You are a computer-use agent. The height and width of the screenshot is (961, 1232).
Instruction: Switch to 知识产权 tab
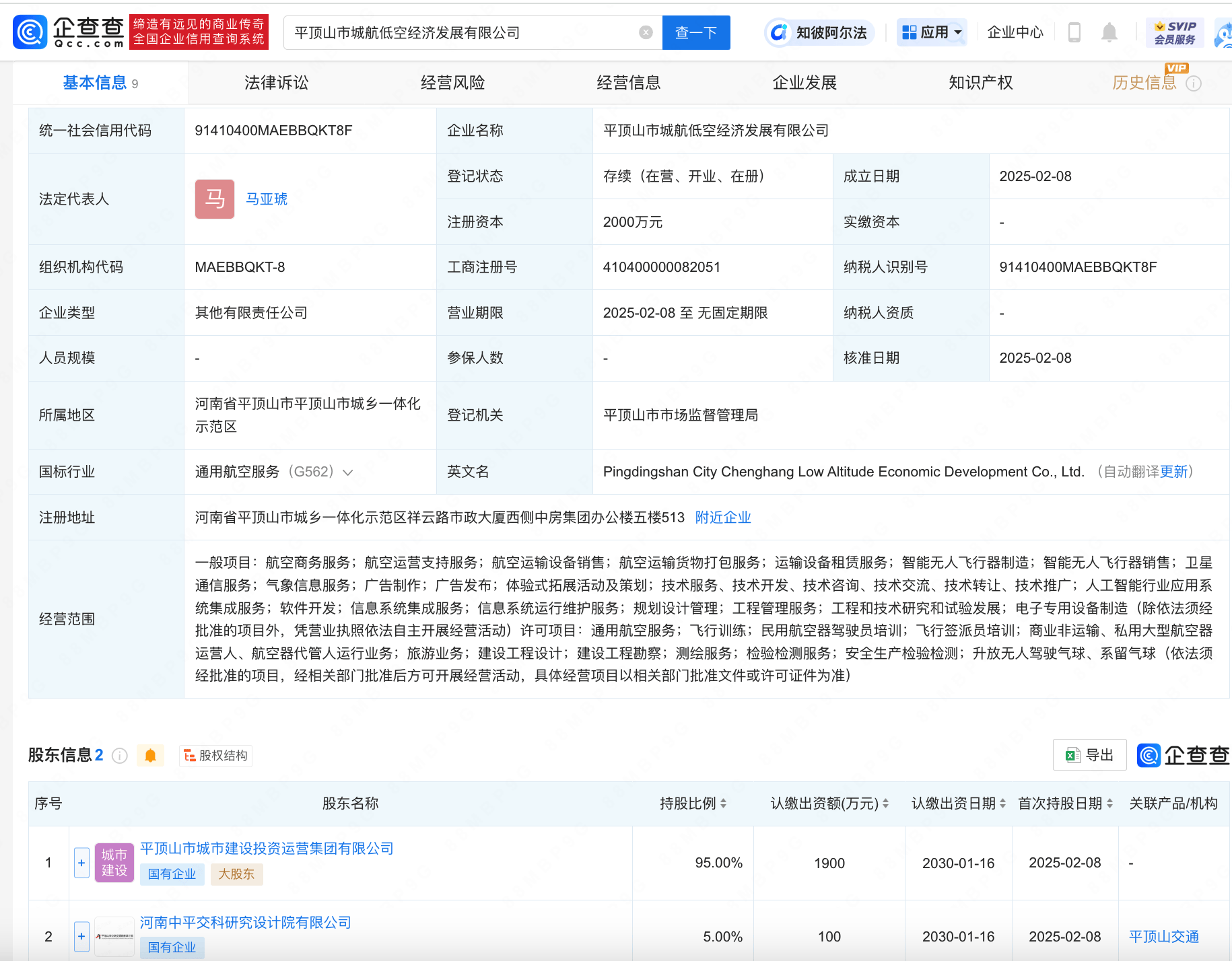[x=981, y=83]
